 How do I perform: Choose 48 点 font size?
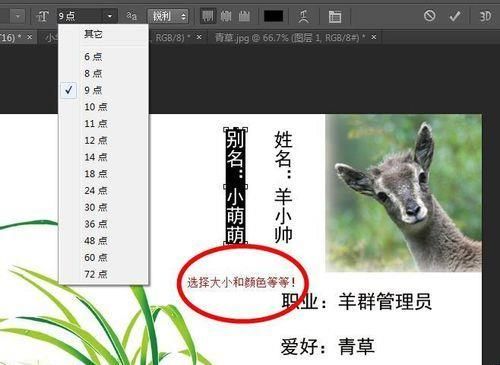click(x=103, y=241)
